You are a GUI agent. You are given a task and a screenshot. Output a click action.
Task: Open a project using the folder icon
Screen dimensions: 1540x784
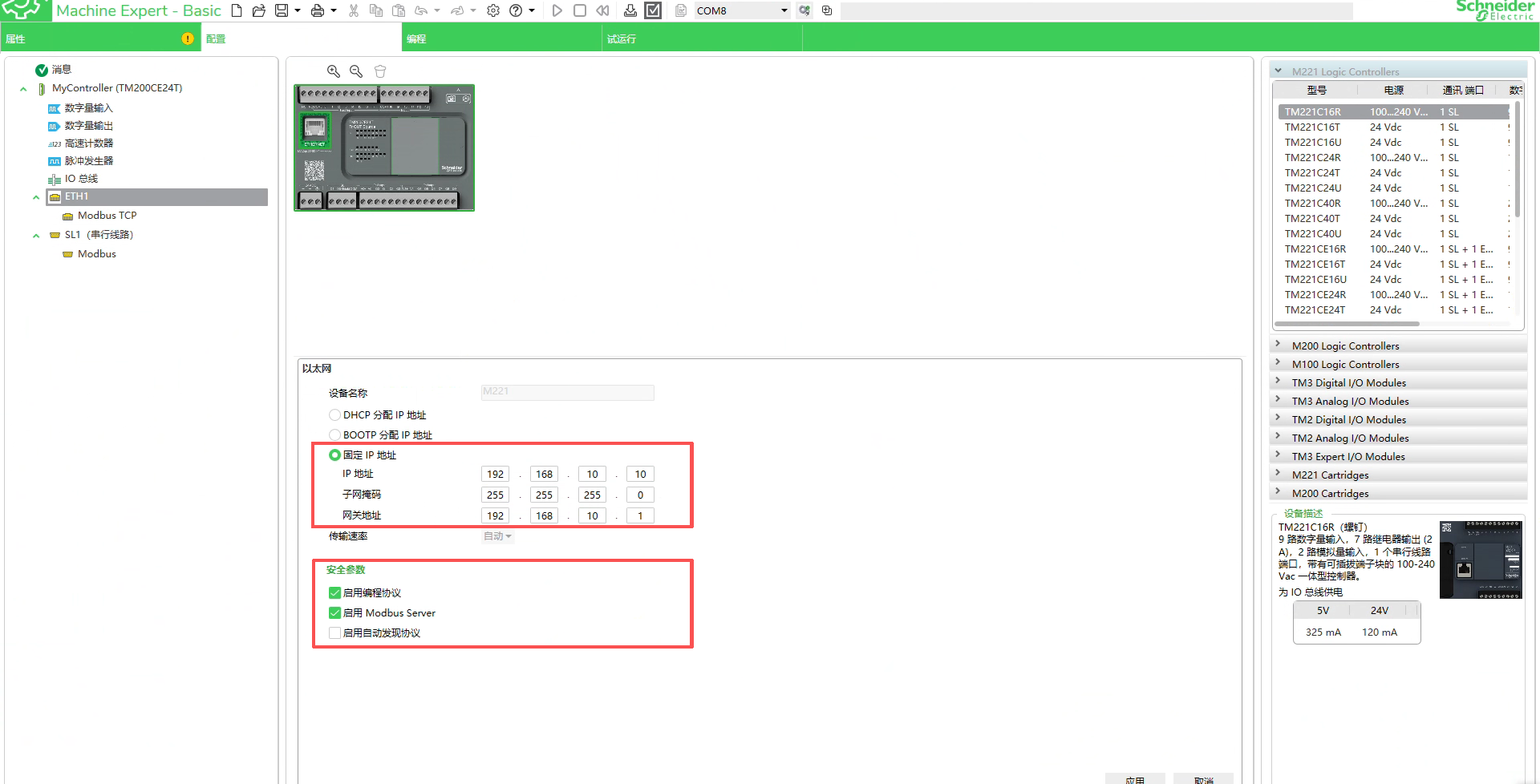pyautogui.click(x=258, y=10)
